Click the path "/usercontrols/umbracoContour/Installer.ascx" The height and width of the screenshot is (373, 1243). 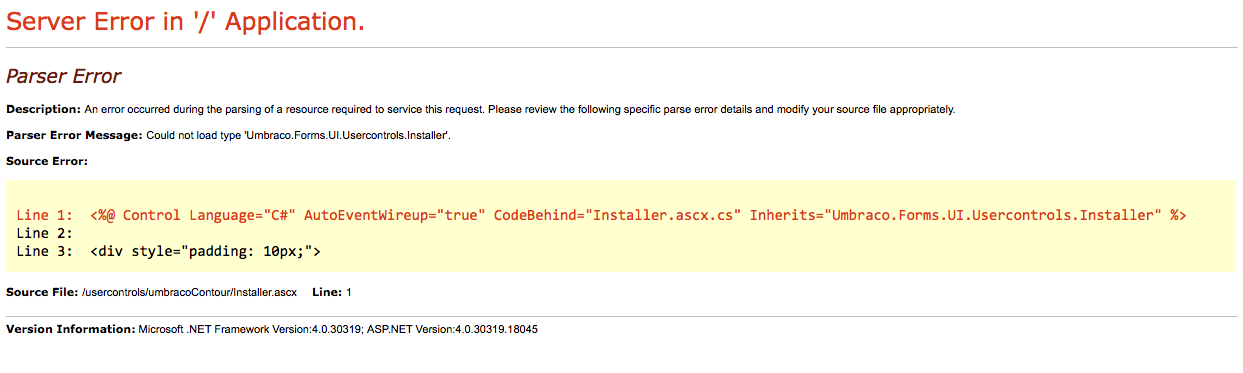(190, 292)
